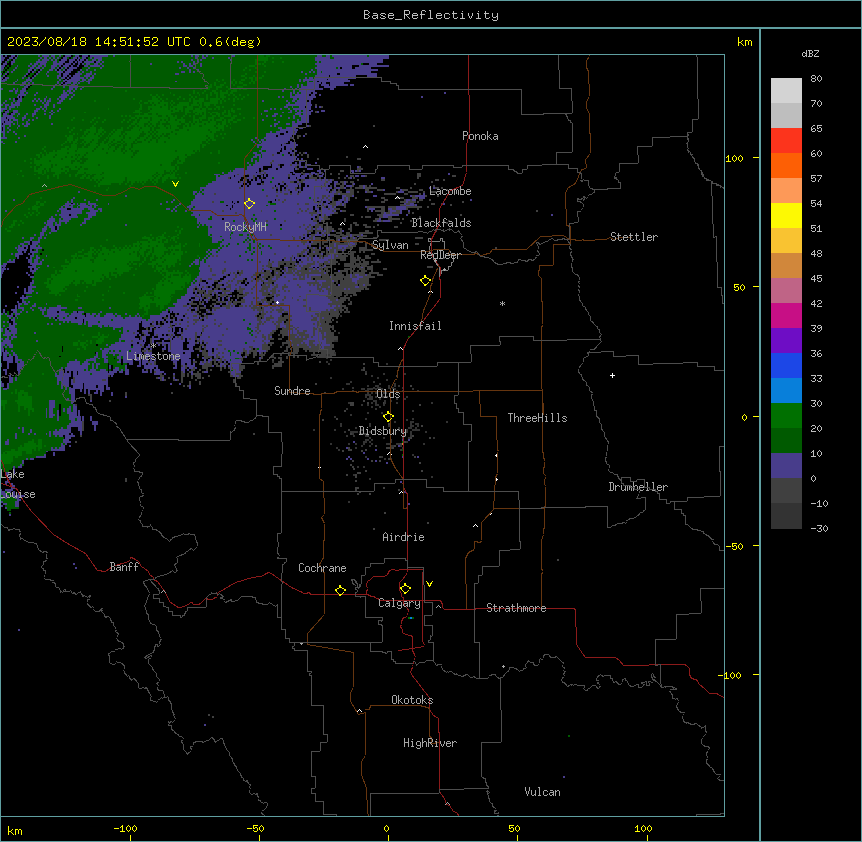This screenshot has width=862, height=842.
Task: Click the Calgary city label
Action: point(399,603)
